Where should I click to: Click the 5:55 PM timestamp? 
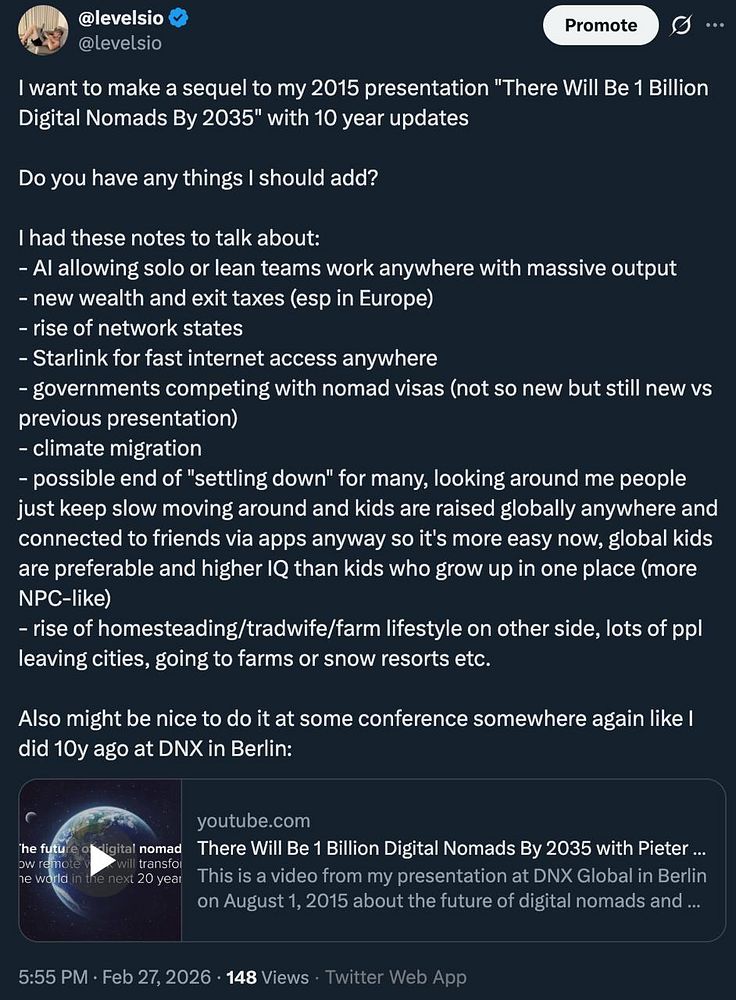coord(51,977)
